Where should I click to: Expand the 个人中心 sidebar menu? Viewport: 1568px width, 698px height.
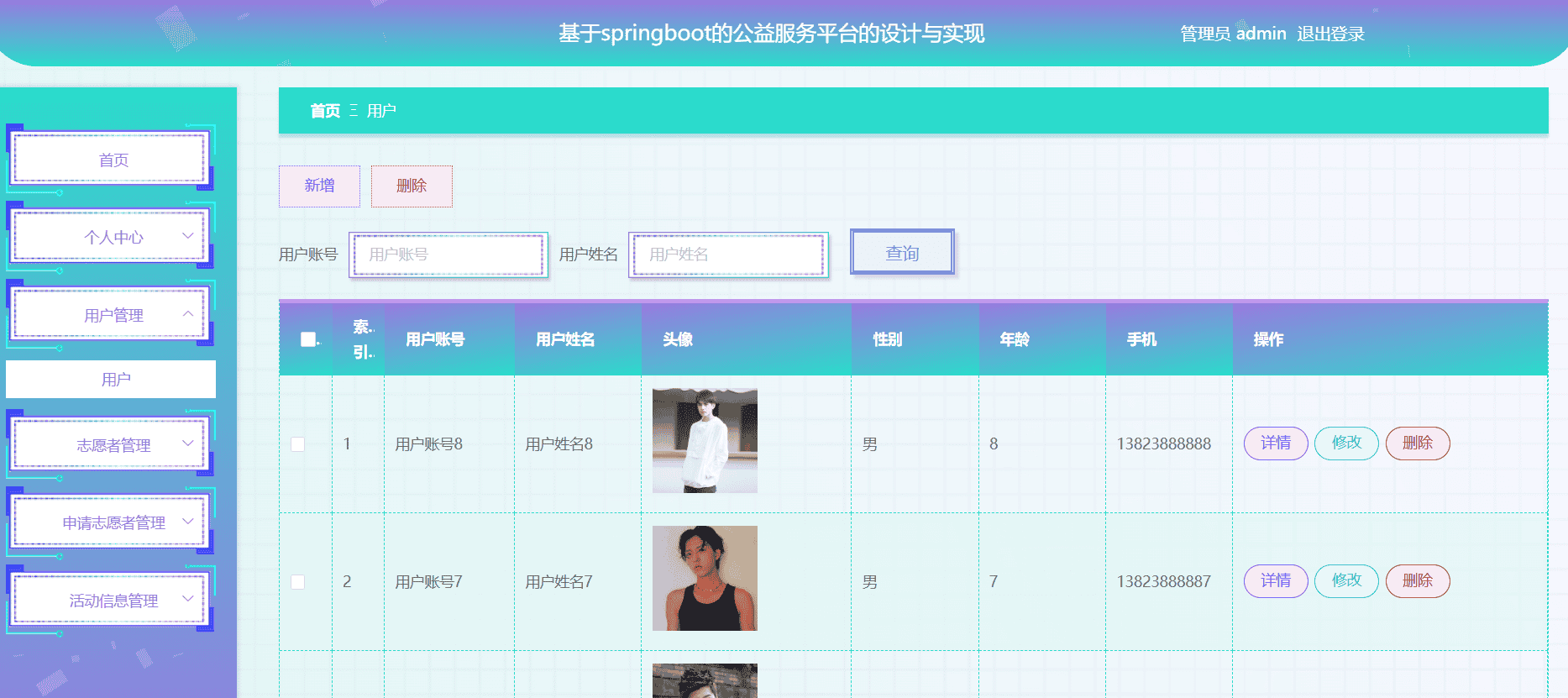pyautogui.click(x=110, y=237)
